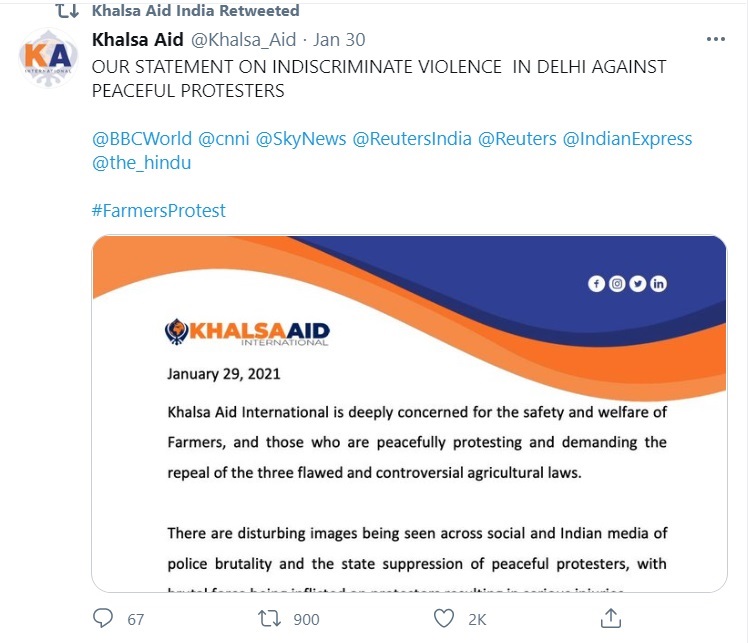748x643 pixels.
Task: Click the LinkedIn icon in statement image
Action: pyautogui.click(x=658, y=284)
